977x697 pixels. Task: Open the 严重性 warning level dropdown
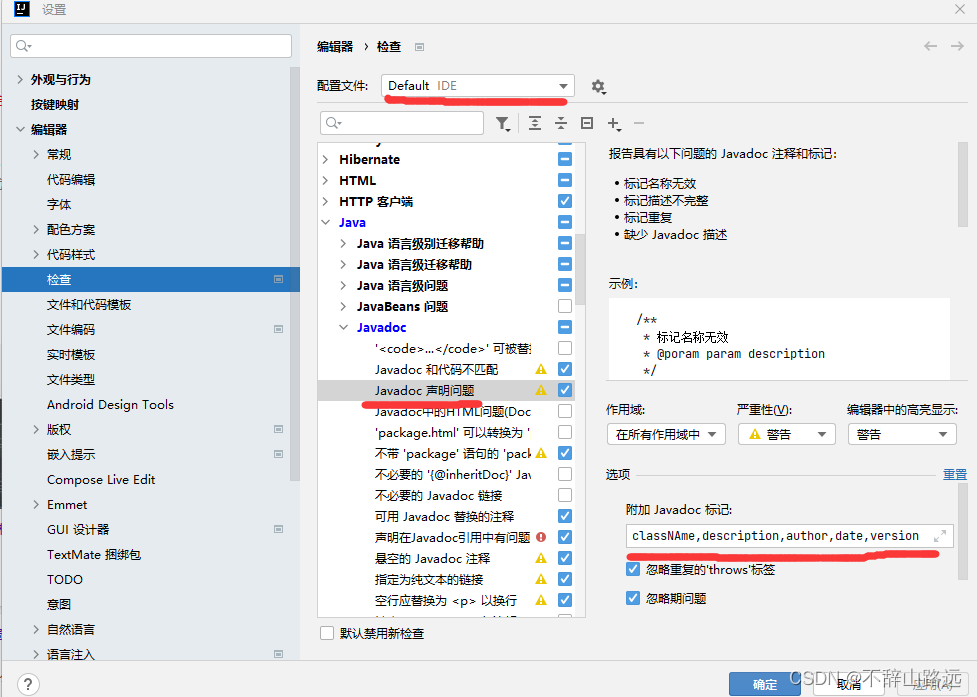786,434
